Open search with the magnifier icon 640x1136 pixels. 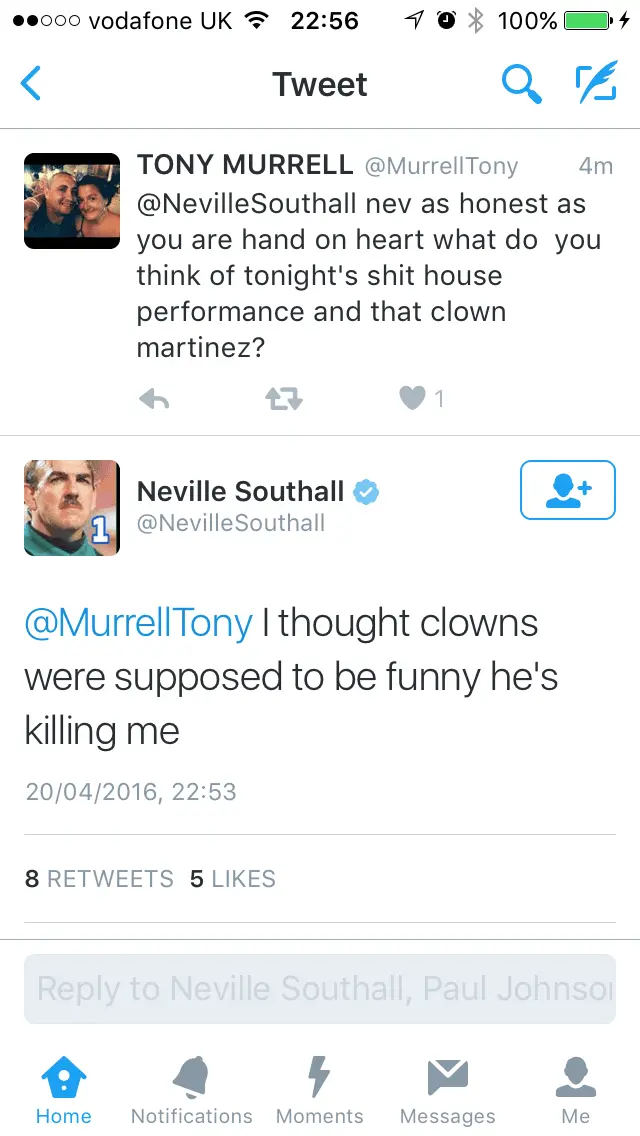[521, 84]
